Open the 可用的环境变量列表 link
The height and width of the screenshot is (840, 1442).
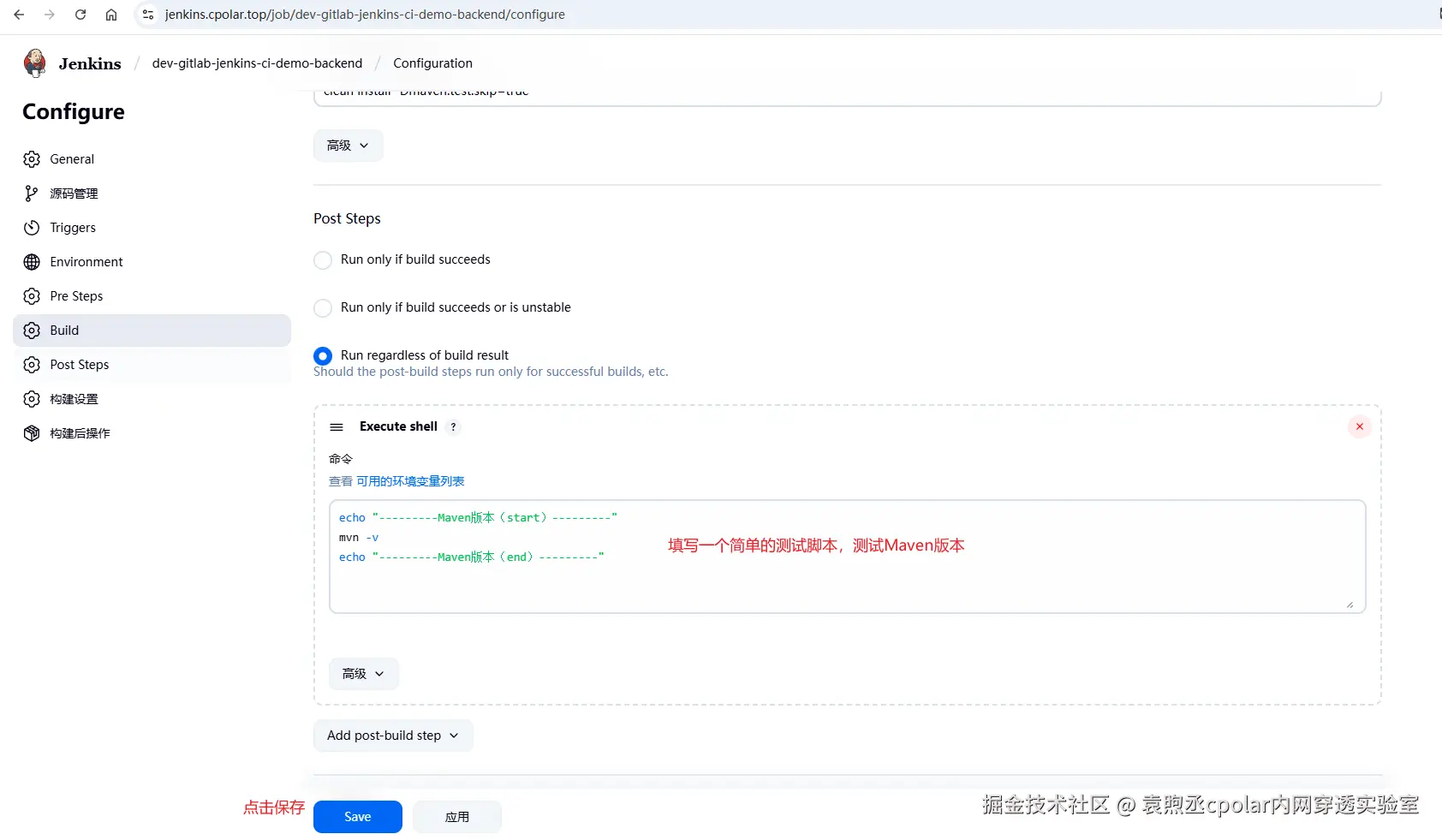[x=410, y=481]
